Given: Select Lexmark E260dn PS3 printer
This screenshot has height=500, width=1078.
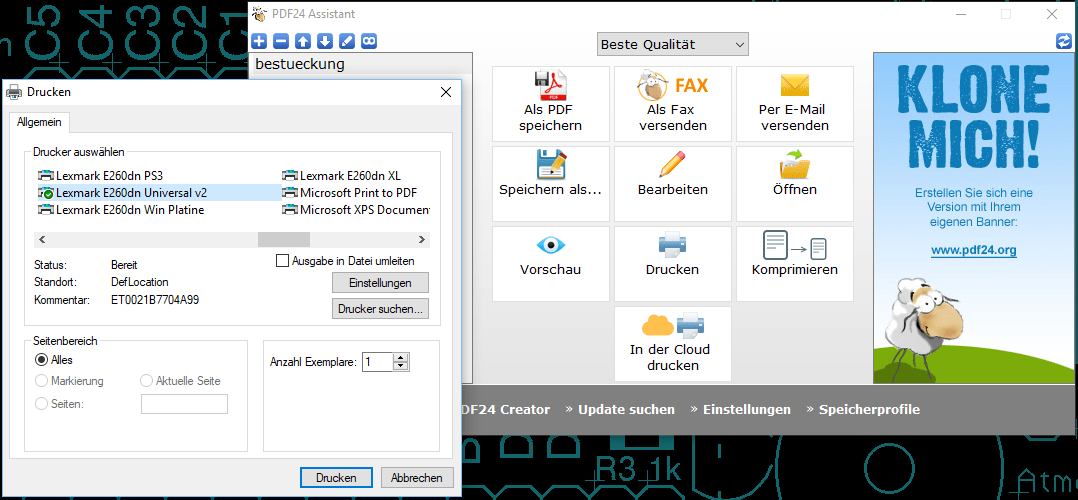Looking at the screenshot, I should (x=100, y=175).
